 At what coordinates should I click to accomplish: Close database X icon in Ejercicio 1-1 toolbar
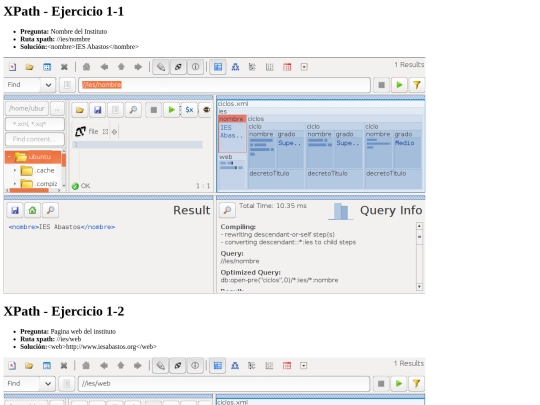64,67
